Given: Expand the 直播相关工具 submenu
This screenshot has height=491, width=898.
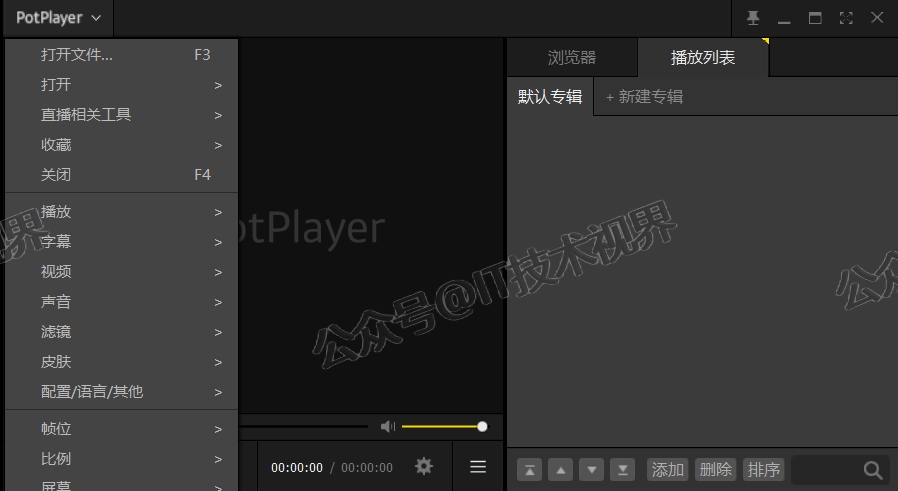Looking at the screenshot, I should click(121, 115).
